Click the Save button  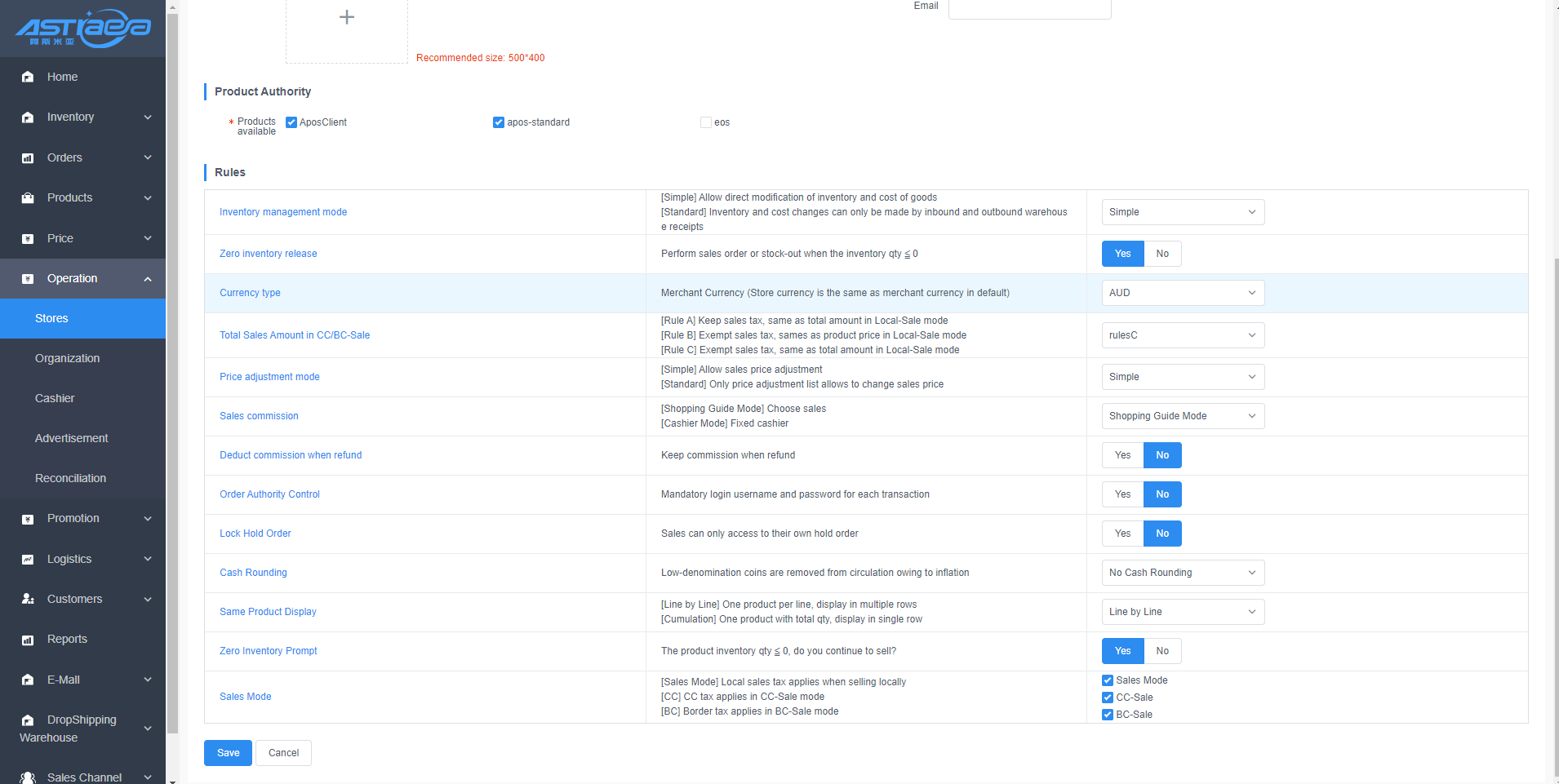click(228, 753)
